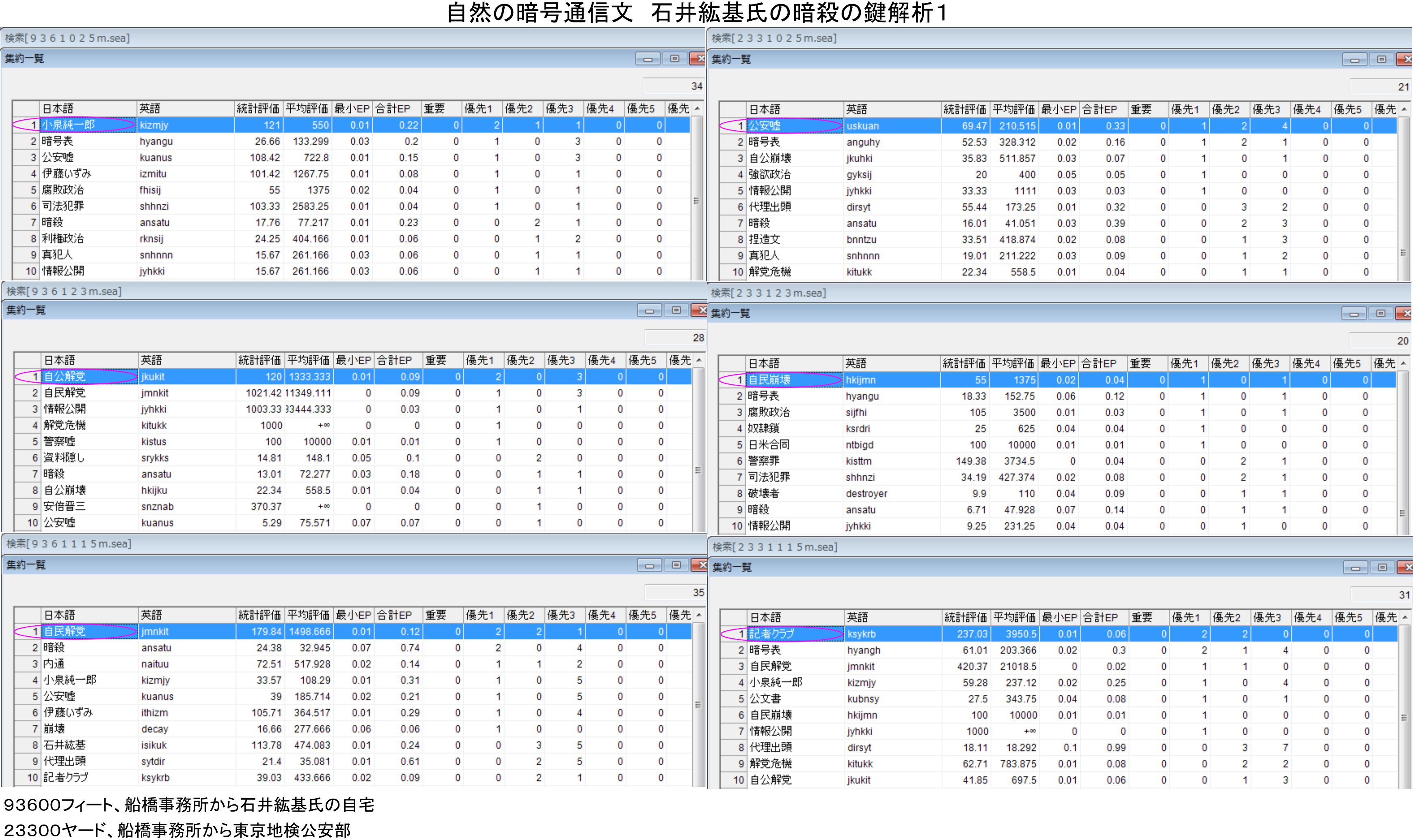The height and width of the screenshot is (840, 1413).
Task: Click scroll-up arrow in 233123m.sea table
Action: [x=1403, y=364]
